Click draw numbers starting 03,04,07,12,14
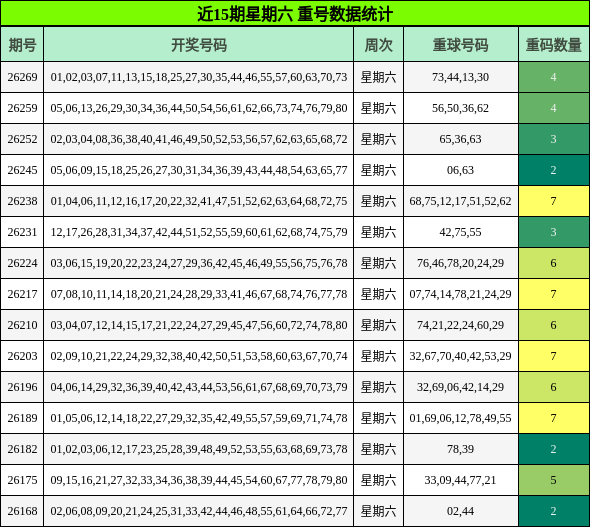The height and width of the screenshot is (527, 590). [x=199, y=325]
